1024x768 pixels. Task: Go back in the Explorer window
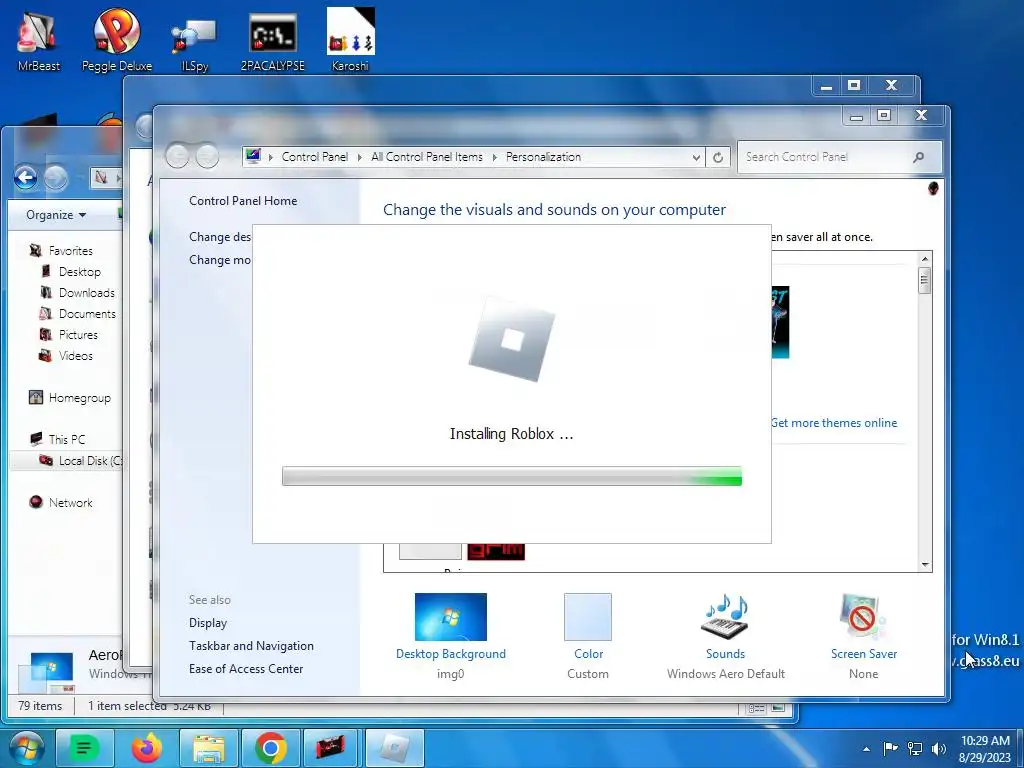25,177
